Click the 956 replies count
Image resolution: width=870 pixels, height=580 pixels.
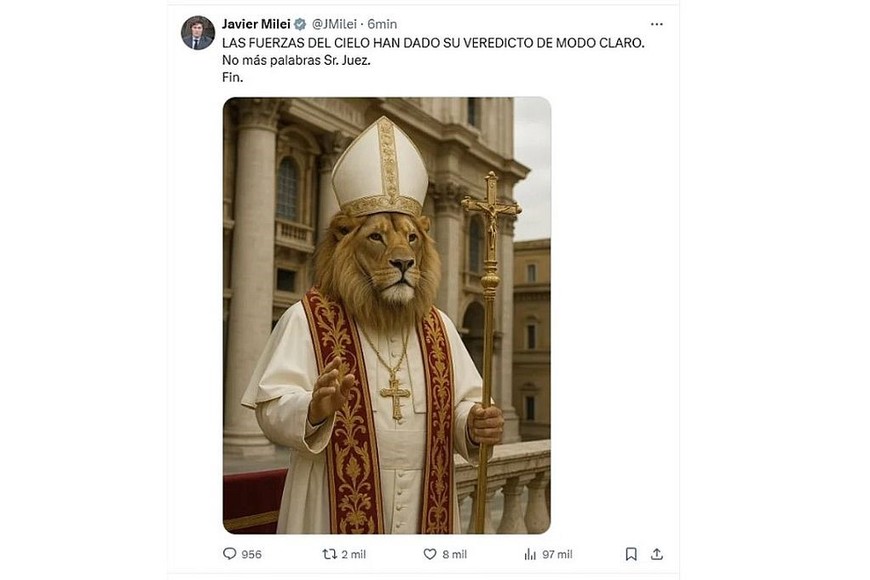point(251,554)
